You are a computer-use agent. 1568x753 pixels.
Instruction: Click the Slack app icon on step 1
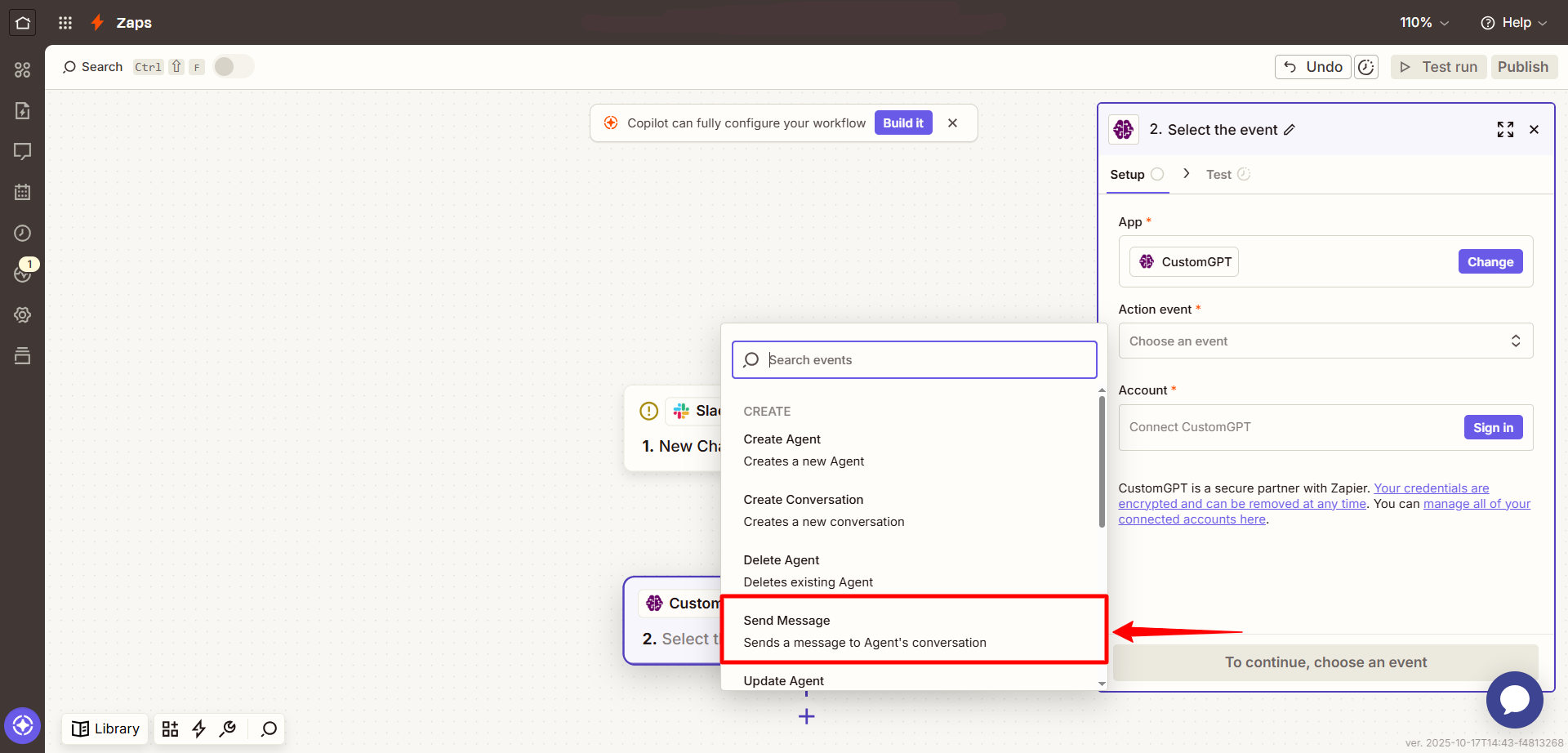click(680, 411)
